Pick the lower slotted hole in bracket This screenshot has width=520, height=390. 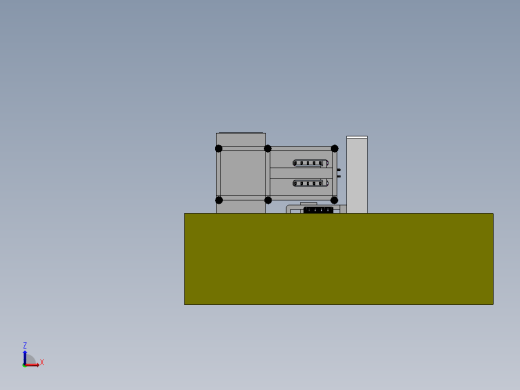click(x=311, y=183)
